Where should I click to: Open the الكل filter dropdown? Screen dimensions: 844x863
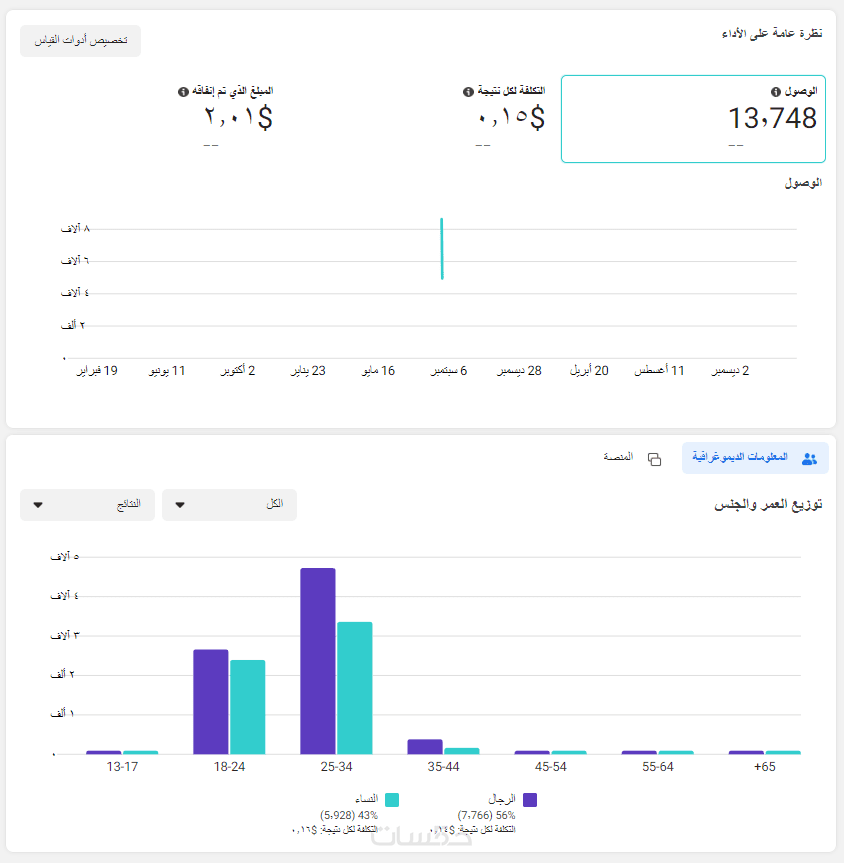click(x=229, y=505)
